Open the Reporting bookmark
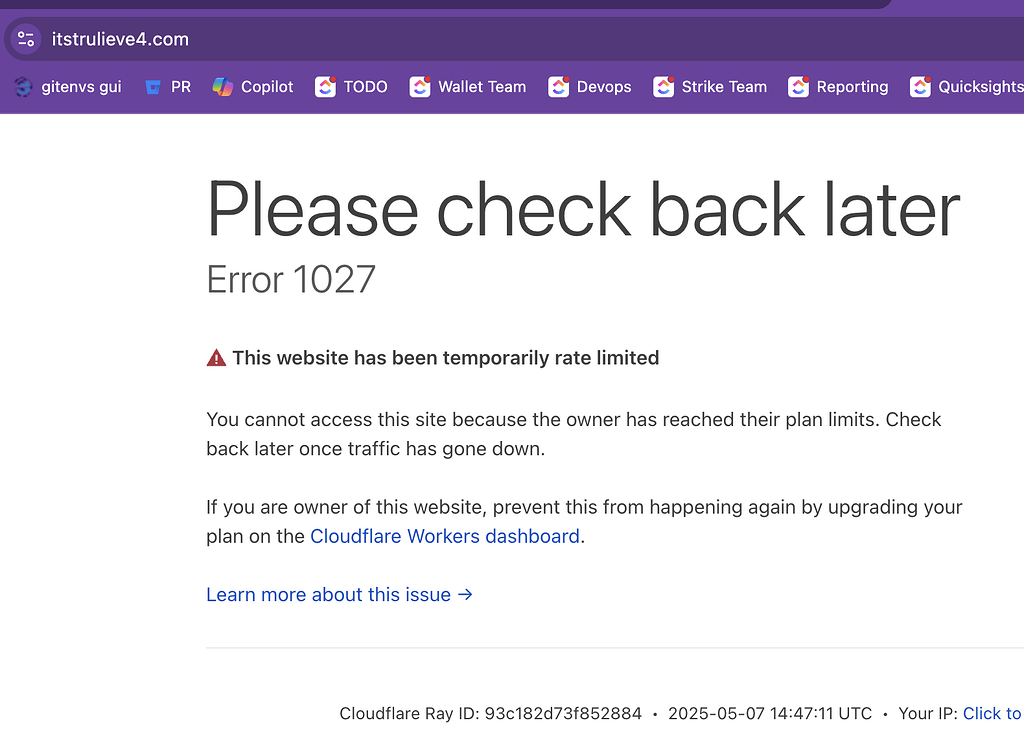The width and height of the screenshot is (1024, 750). [x=839, y=87]
